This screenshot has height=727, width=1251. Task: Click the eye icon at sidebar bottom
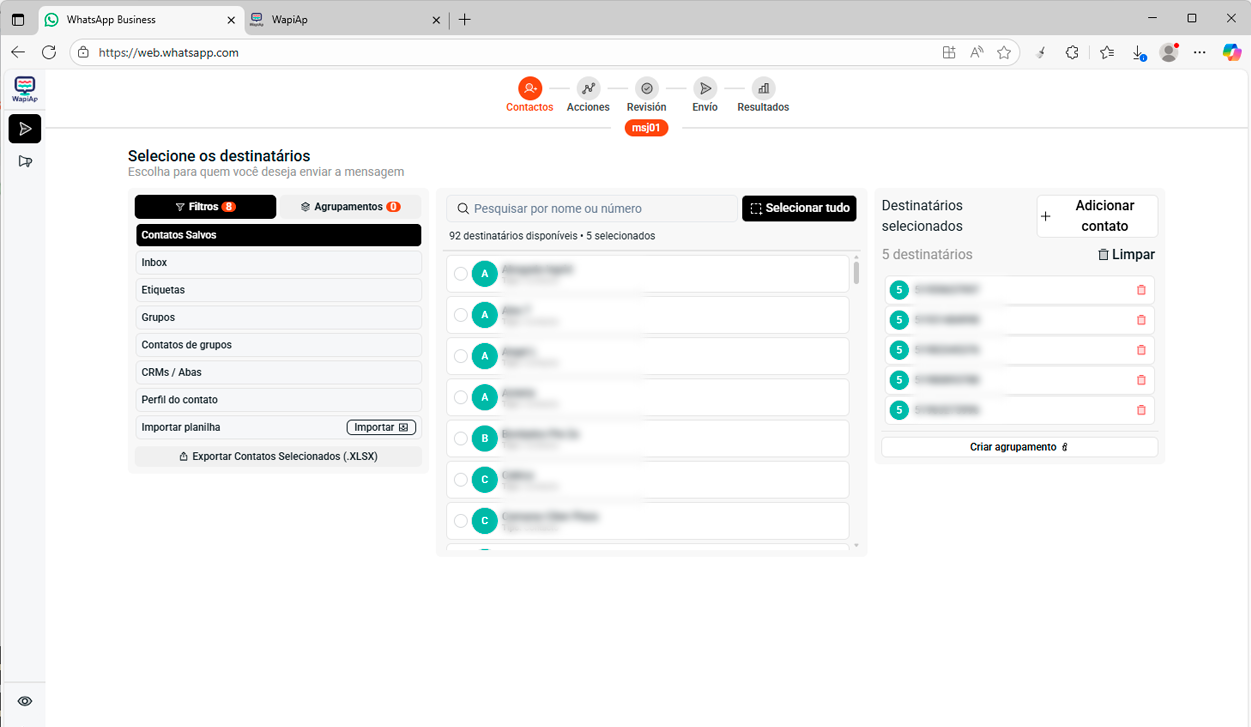[x=25, y=701]
